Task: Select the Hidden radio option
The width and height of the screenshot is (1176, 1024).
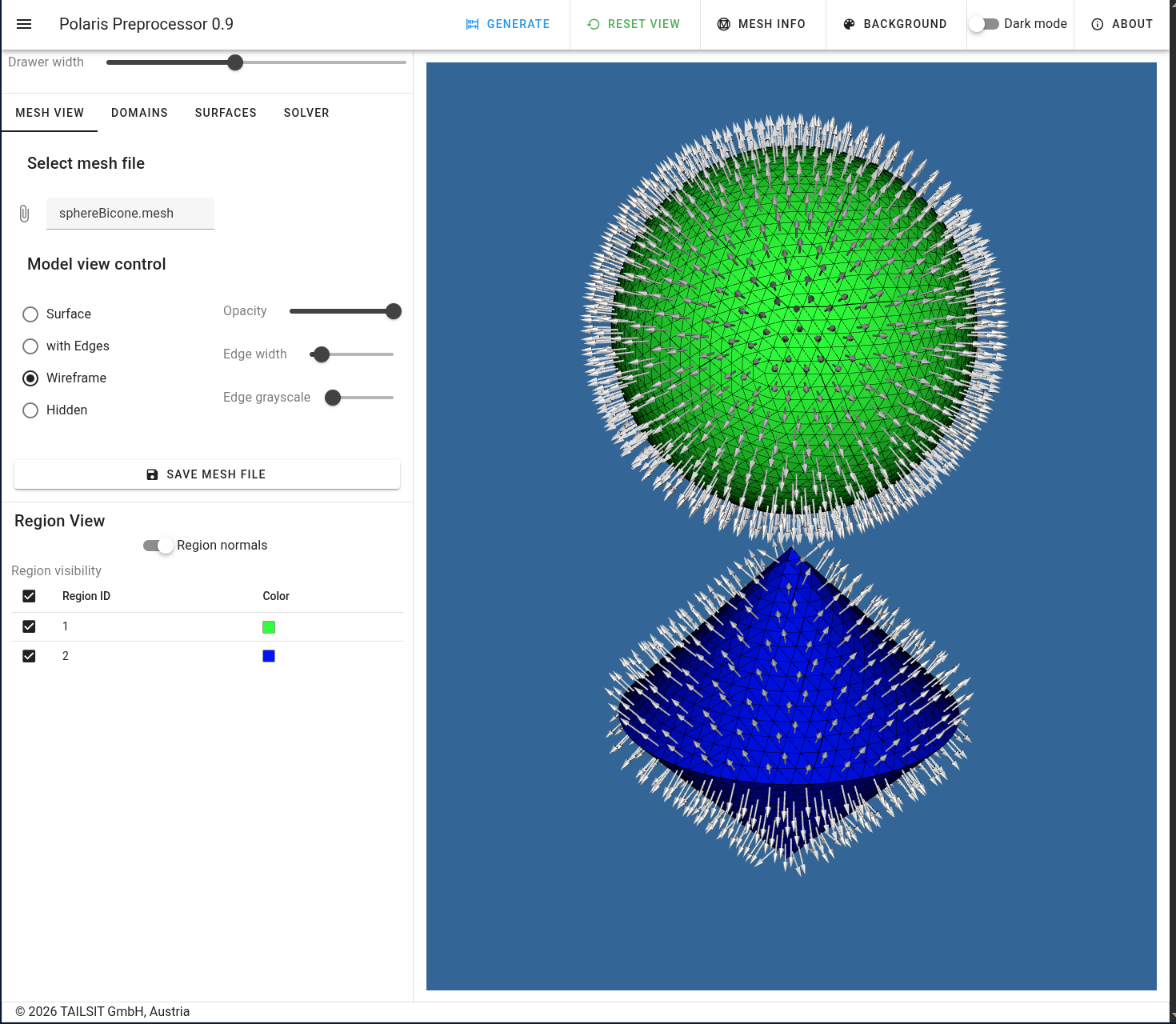Action: (x=30, y=410)
